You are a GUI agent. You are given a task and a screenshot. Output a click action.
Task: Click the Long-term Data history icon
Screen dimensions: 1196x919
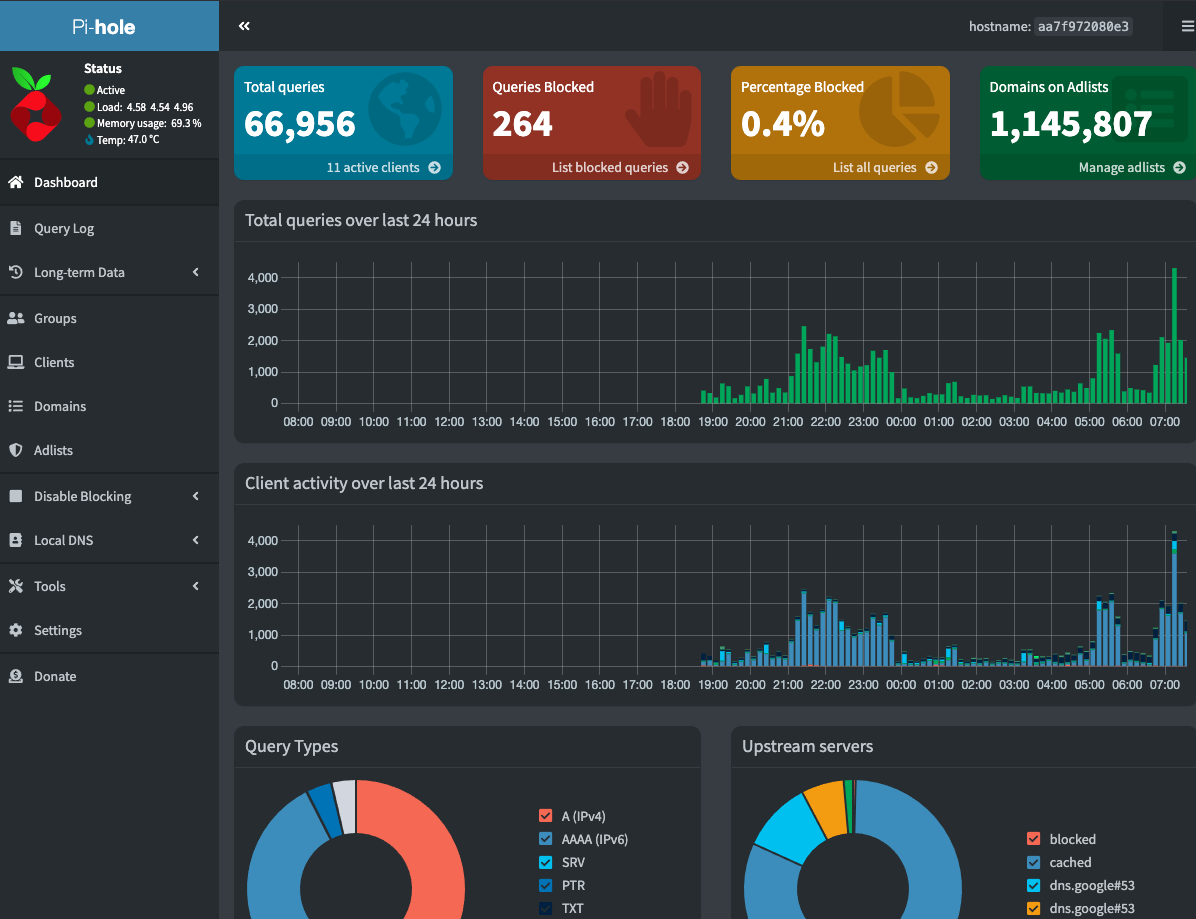[15, 272]
